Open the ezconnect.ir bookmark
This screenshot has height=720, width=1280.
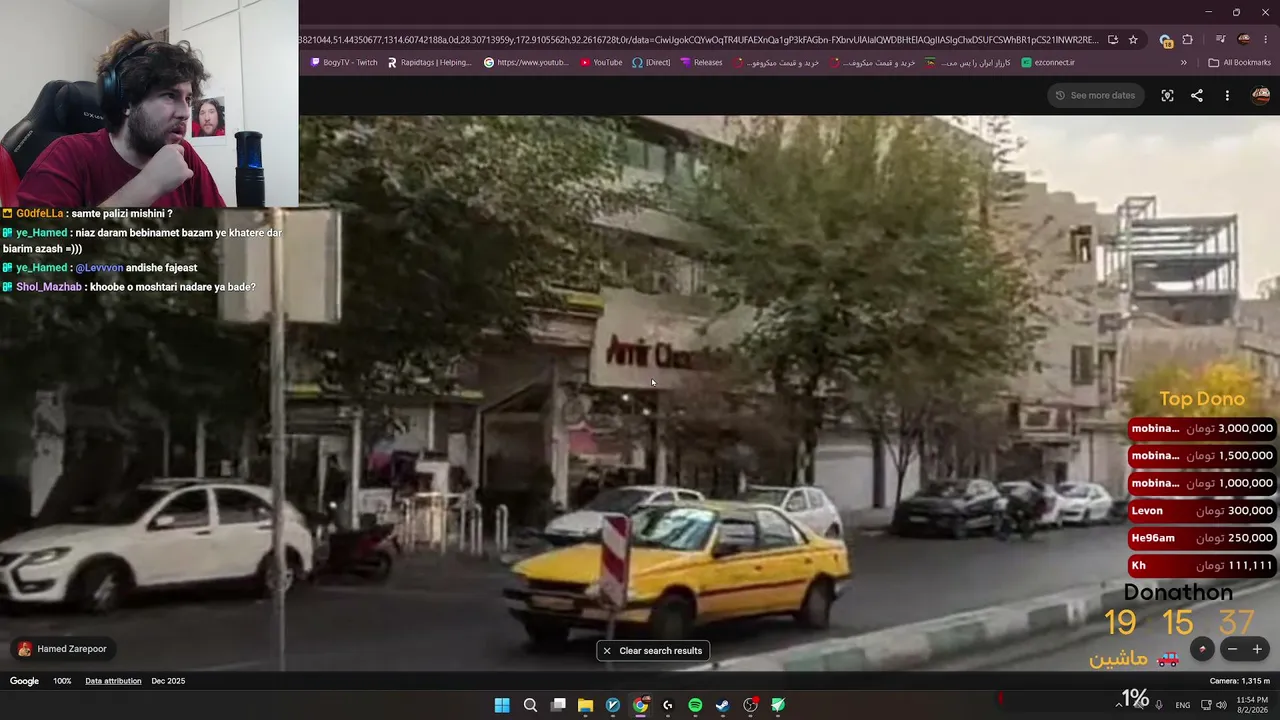[1048, 62]
